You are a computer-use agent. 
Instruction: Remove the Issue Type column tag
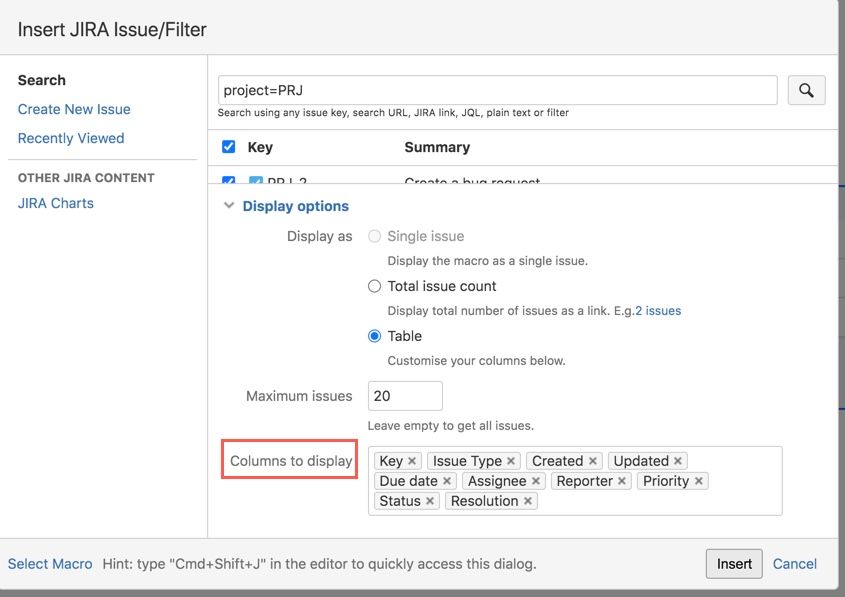point(511,461)
